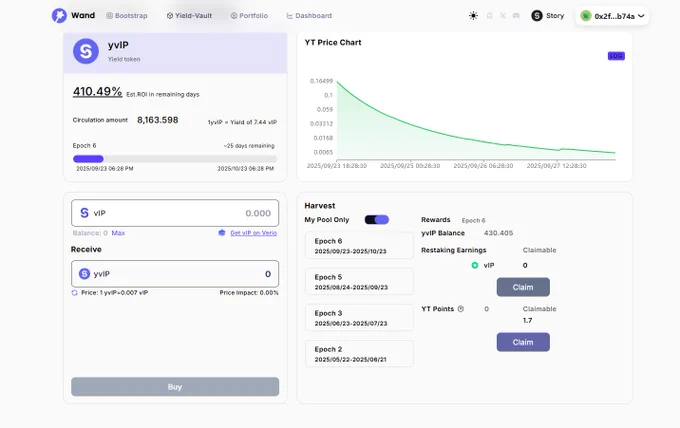Select Epoch 5 in Harvest list
Viewport: 680px width, 428px height.
[359, 281]
